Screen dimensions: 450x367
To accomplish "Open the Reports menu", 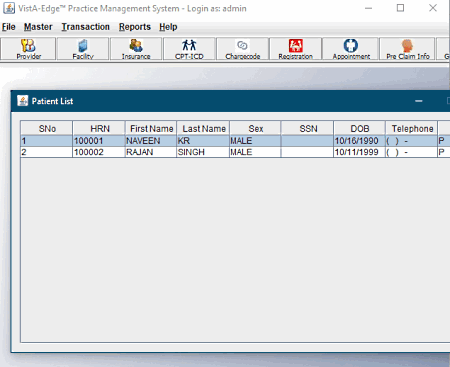I will point(135,27).
